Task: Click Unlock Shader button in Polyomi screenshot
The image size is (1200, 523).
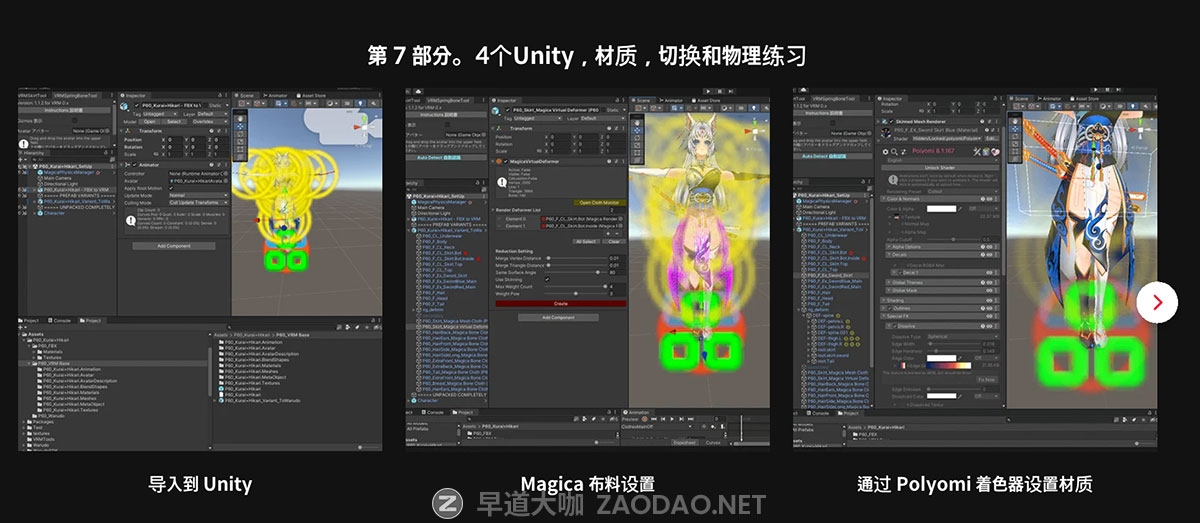Action: tap(940, 168)
